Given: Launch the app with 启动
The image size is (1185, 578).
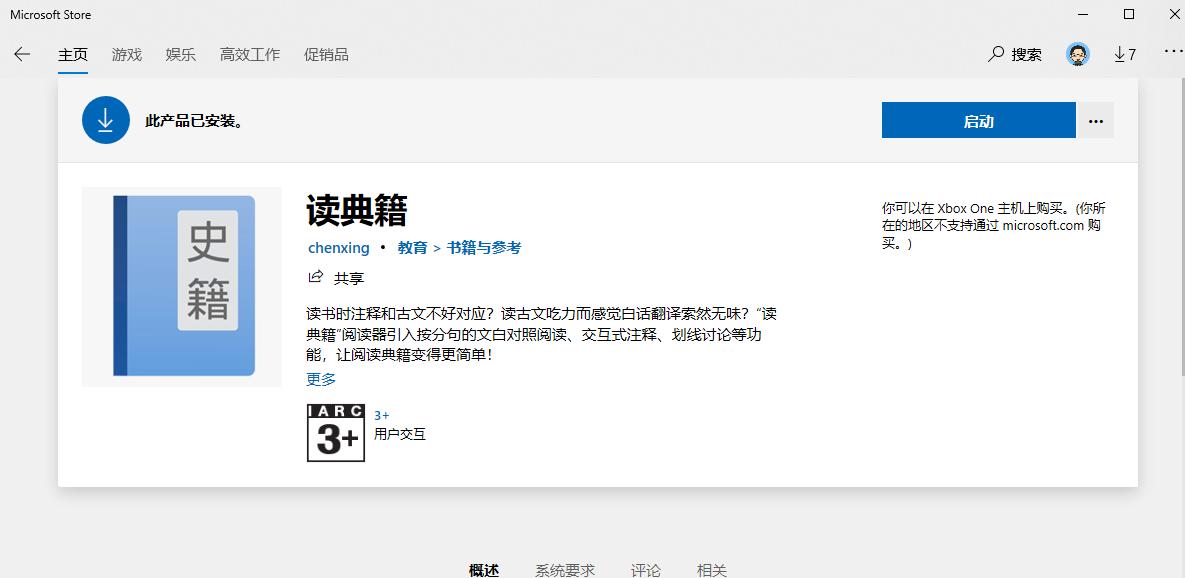Looking at the screenshot, I should click(979, 119).
